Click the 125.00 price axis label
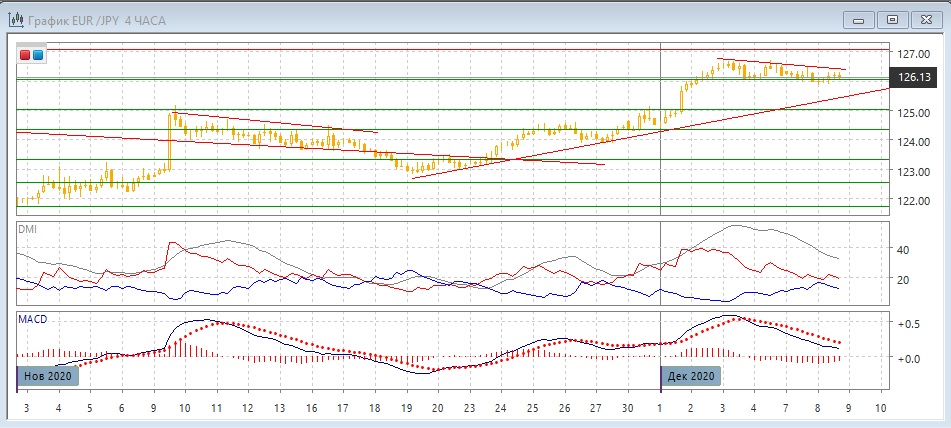Viewport: 951px width, 428px height. [914, 113]
